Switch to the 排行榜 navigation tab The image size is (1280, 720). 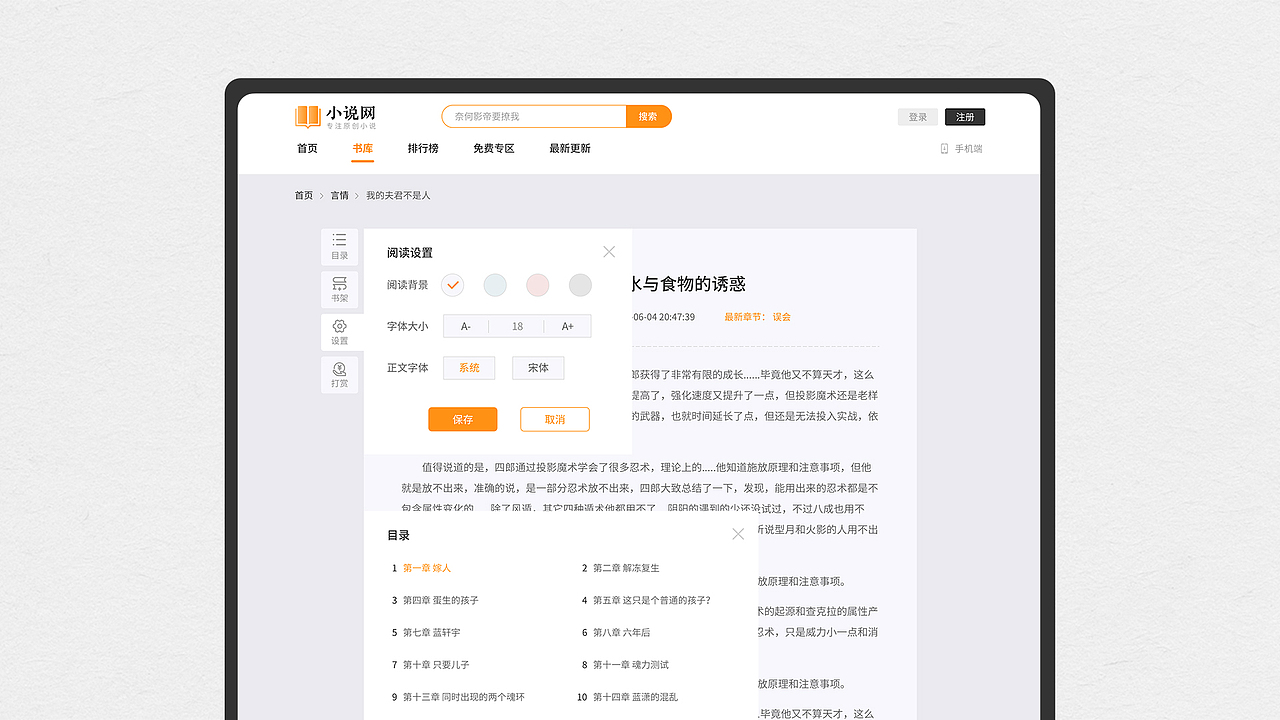click(421, 147)
